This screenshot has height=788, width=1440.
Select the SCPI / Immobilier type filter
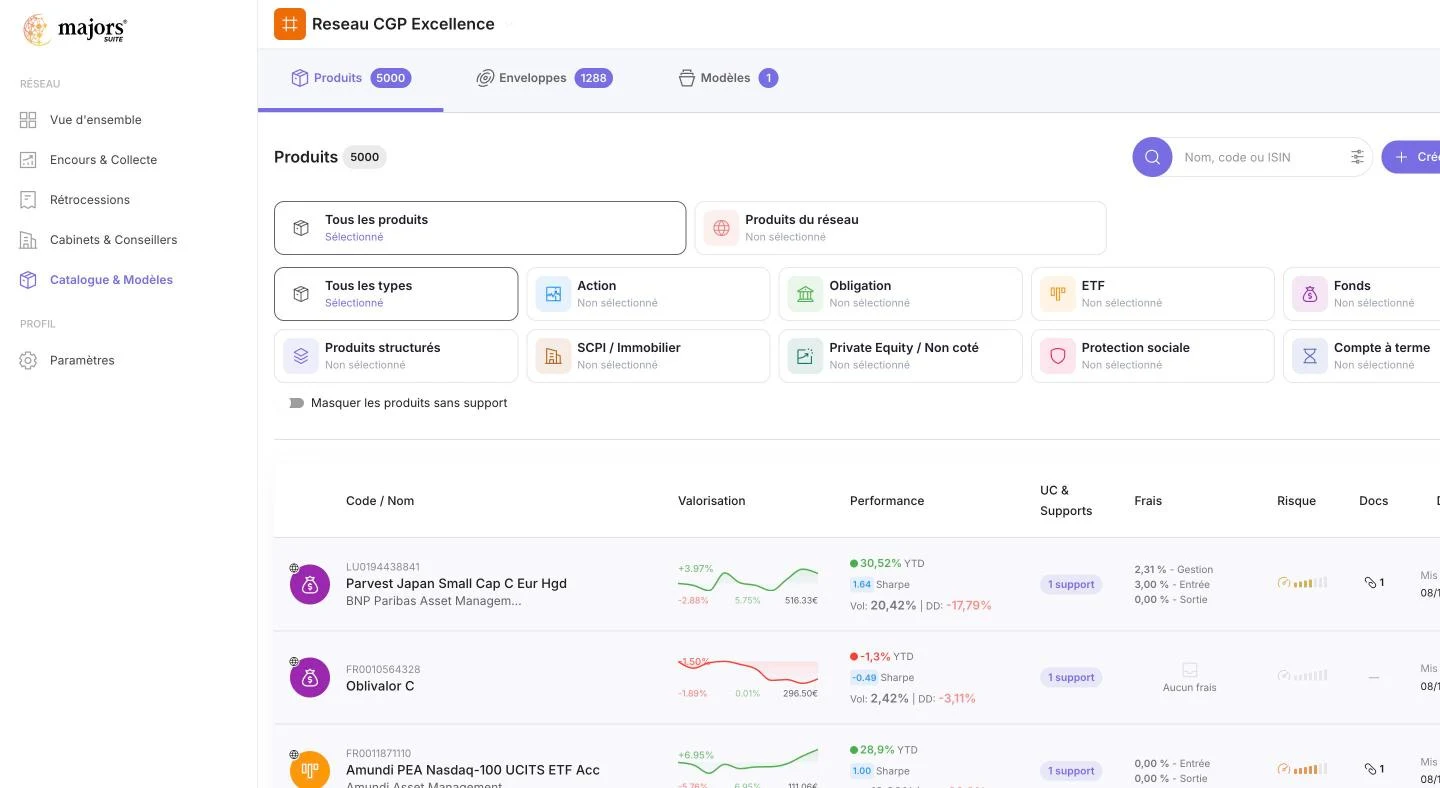(x=648, y=356)
